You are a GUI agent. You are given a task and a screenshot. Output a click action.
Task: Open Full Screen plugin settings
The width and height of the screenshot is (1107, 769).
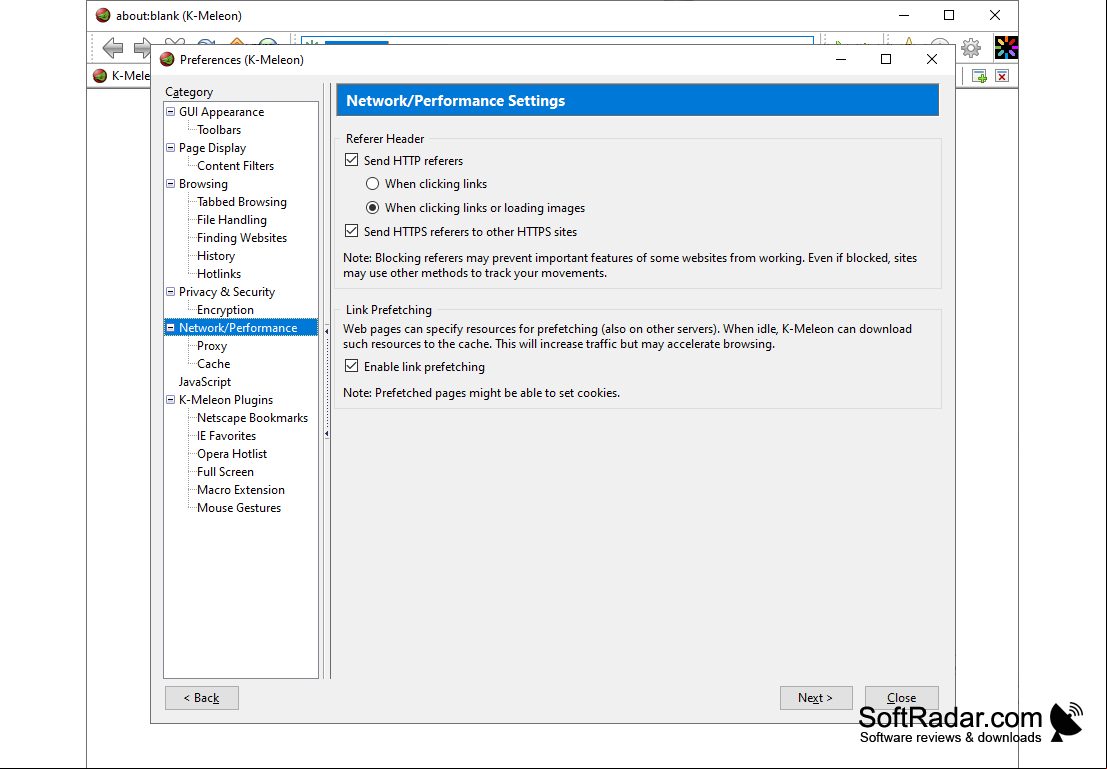pos(225,472)
